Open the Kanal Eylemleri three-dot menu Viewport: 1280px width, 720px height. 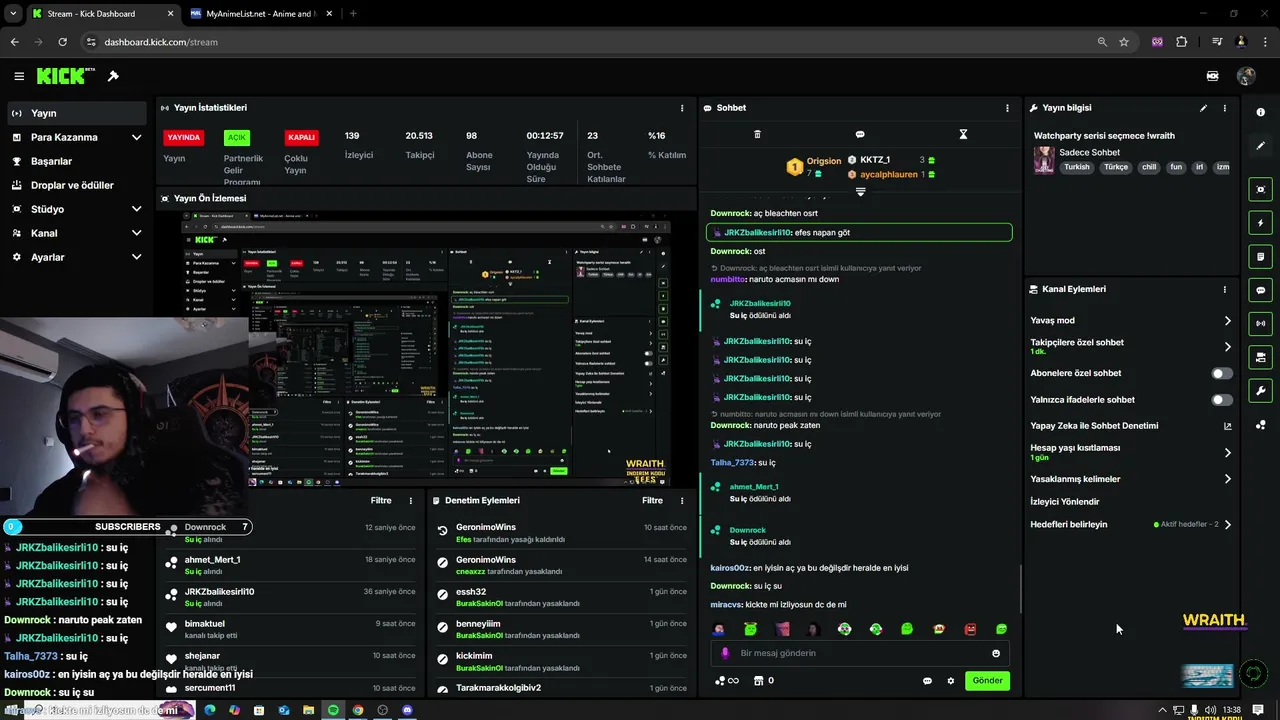1225,289
